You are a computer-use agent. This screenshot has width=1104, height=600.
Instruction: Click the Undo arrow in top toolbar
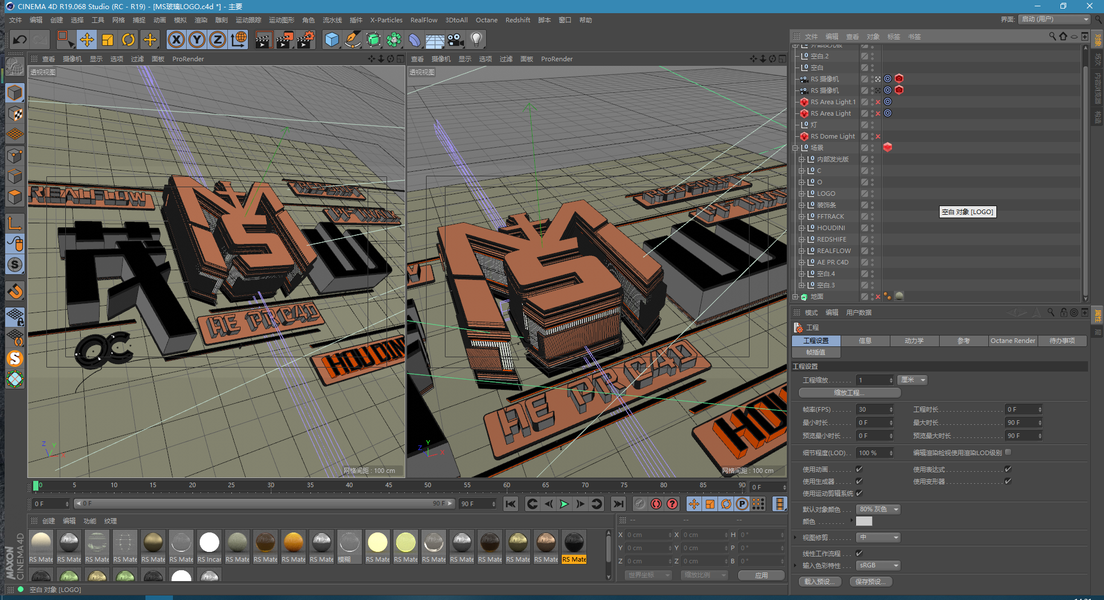click(x=19, y=39)
